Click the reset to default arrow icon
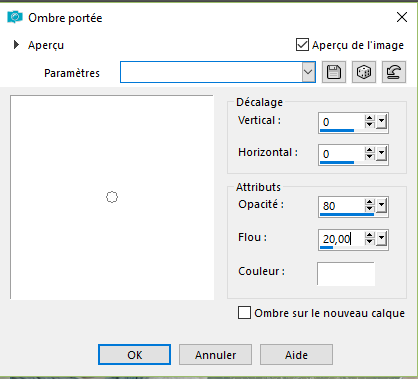 pos(394,72)
